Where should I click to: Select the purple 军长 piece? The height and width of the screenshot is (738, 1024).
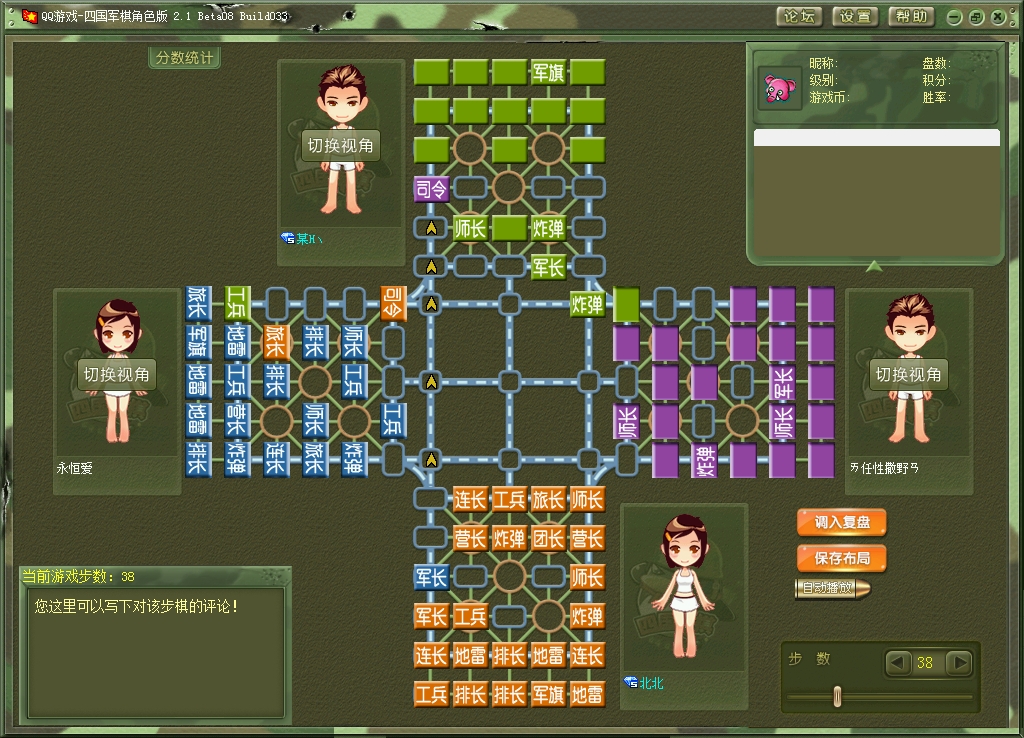(782, 381)
